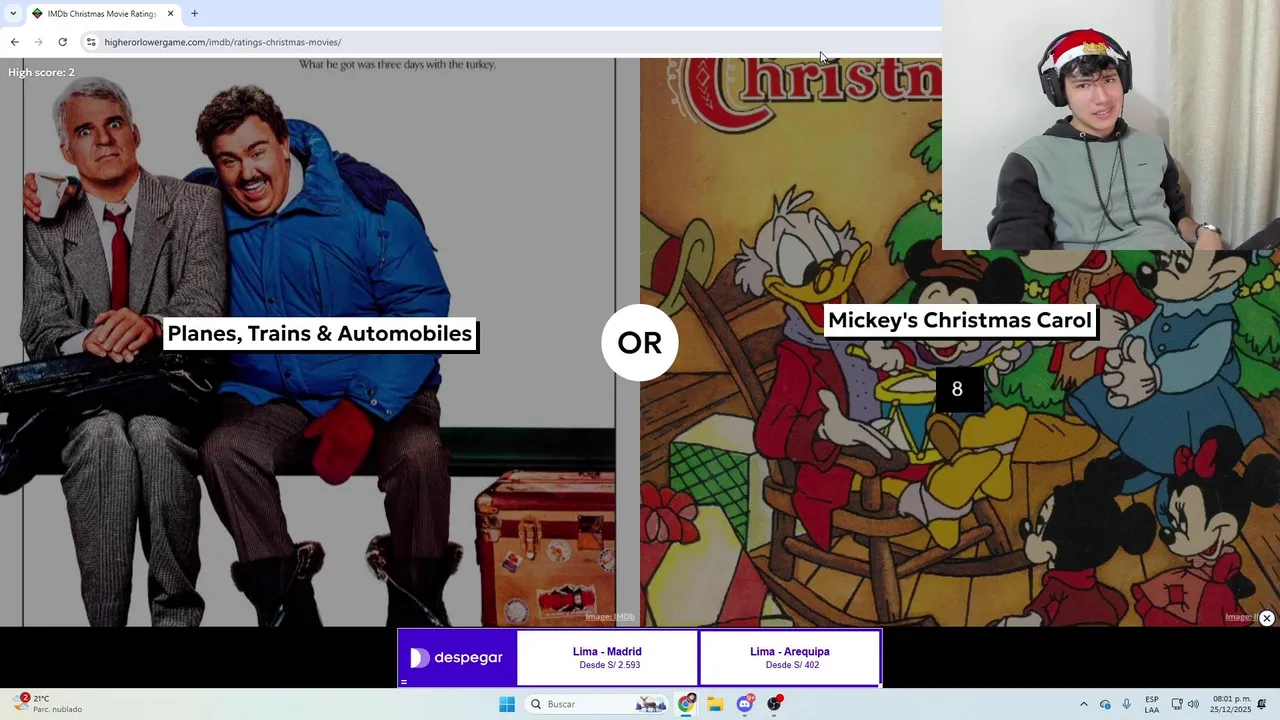Open OBS Studio from the taskbar
This screenshot has height=720, width=1280.
pyautogui.click(x=774, y=704)
